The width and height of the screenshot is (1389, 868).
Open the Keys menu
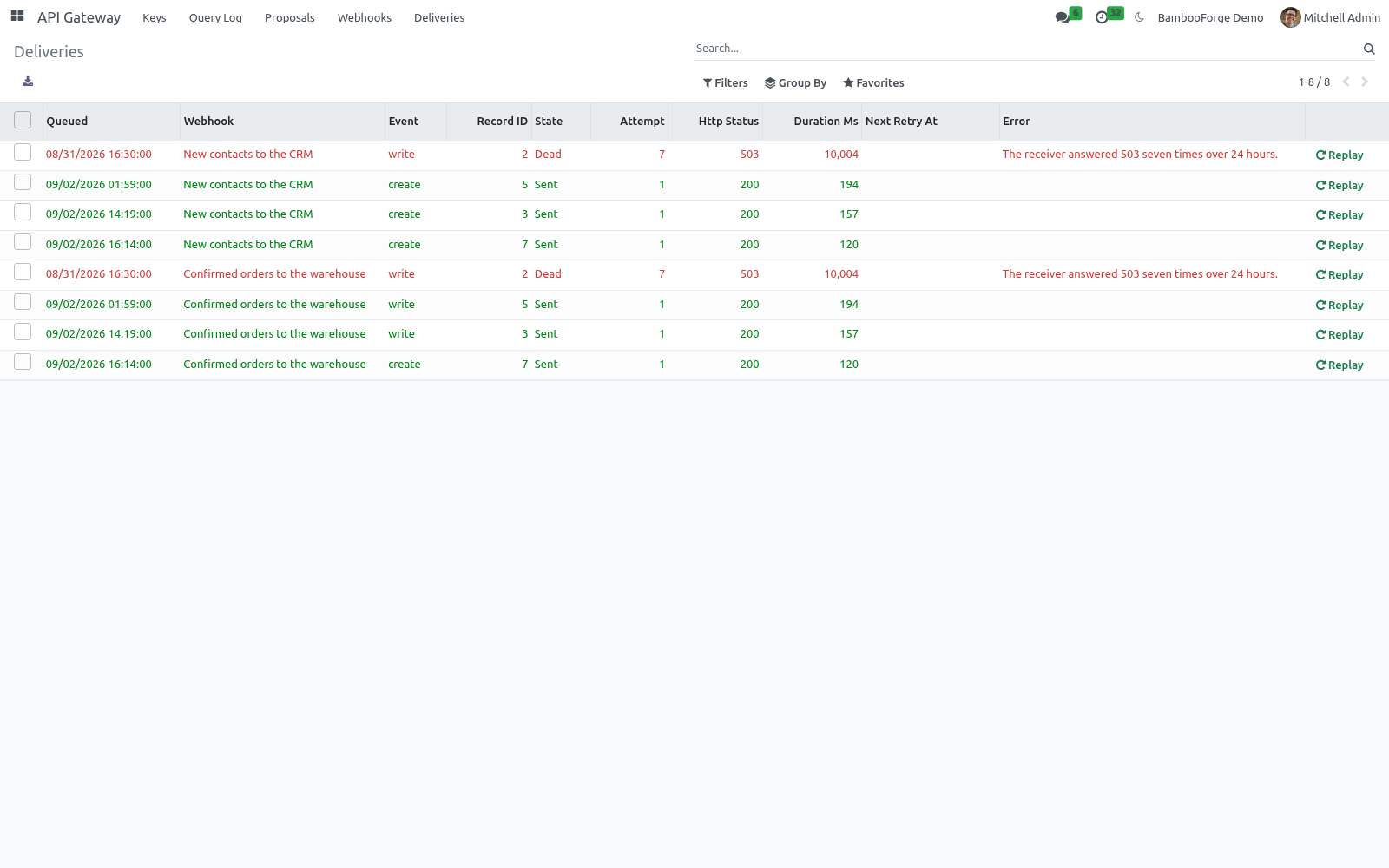(x=155, y=17)
